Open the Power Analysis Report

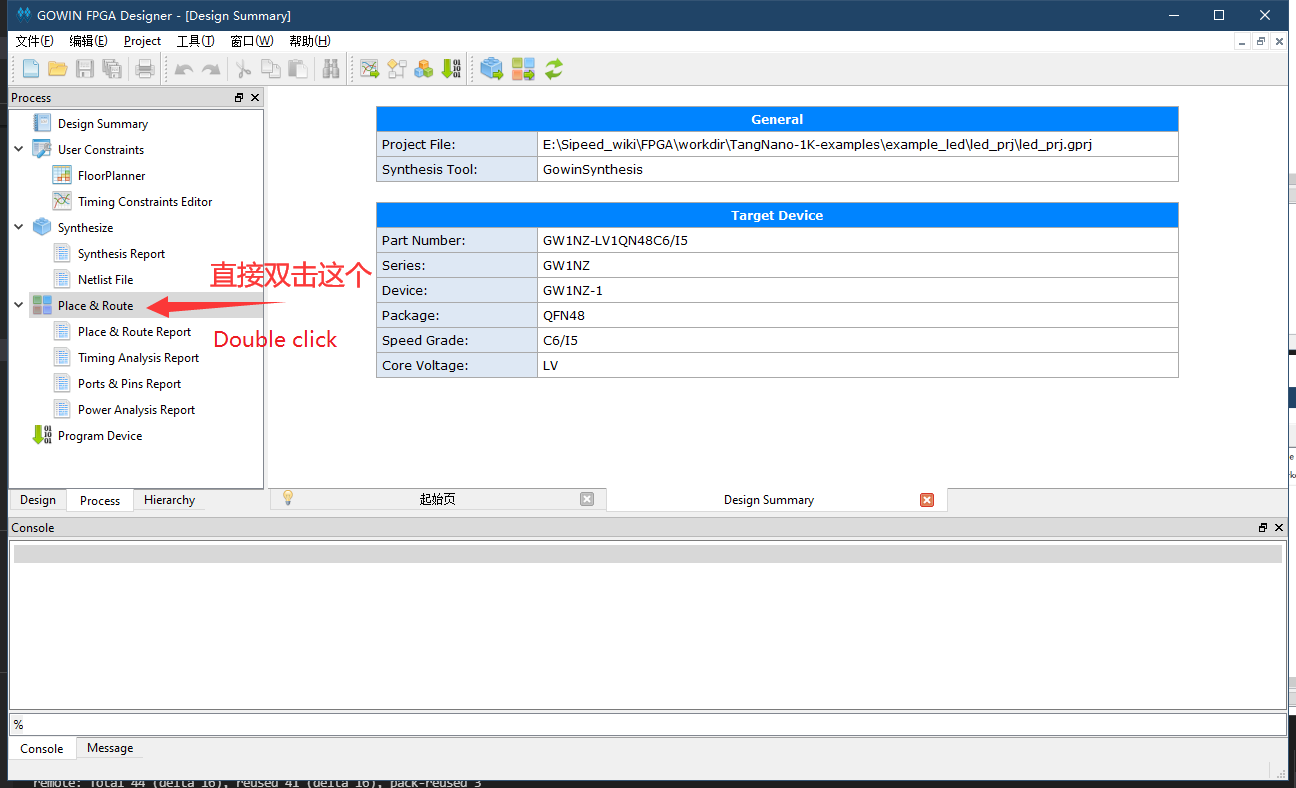[136, 409]
